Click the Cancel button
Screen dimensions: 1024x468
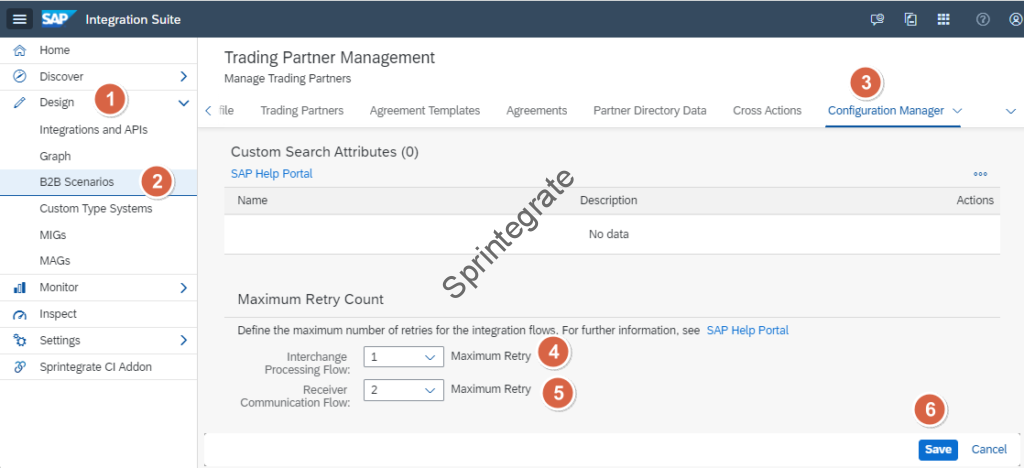coord(989,450)
